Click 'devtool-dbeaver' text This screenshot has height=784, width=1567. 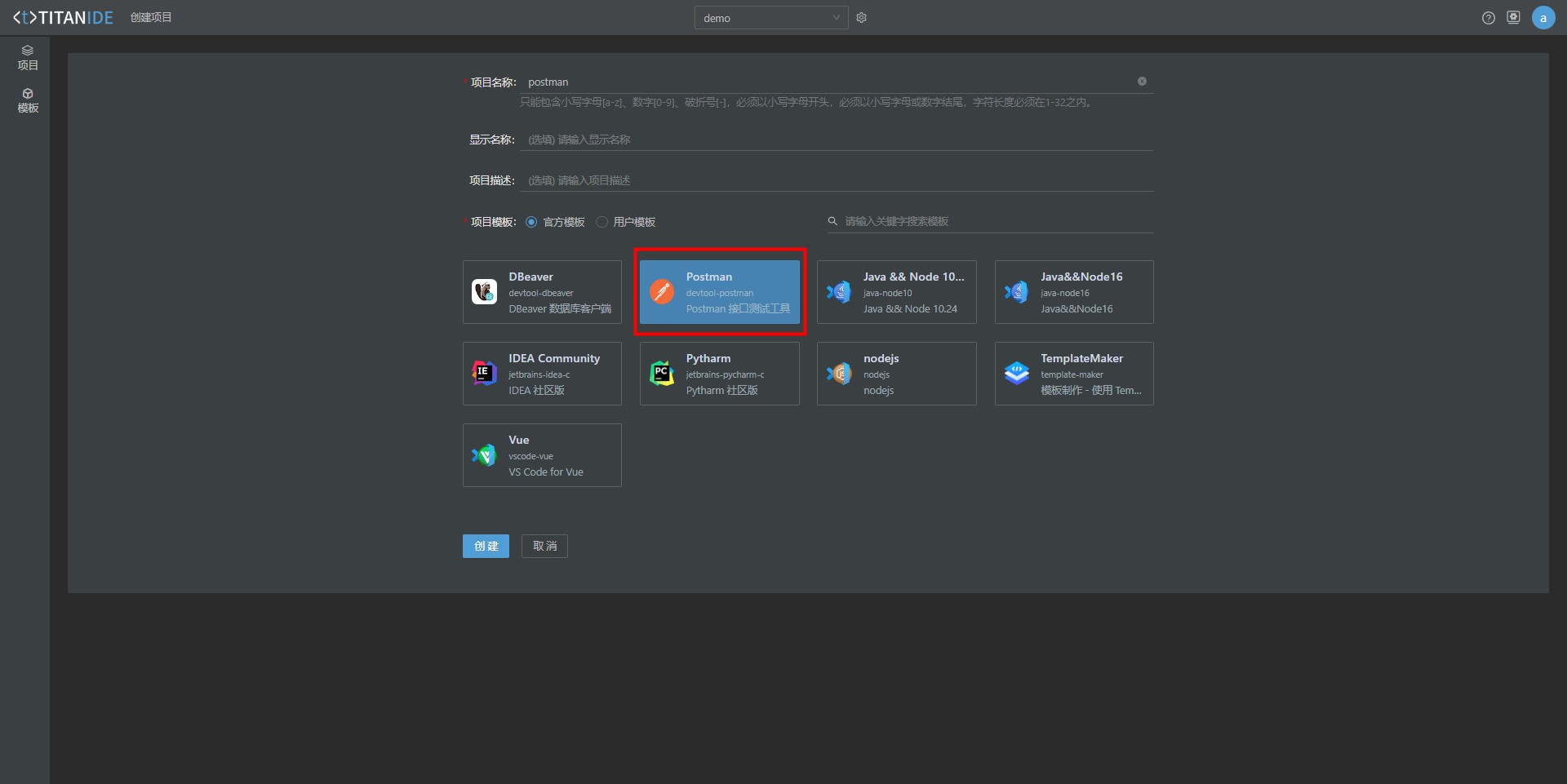point(541,293)
